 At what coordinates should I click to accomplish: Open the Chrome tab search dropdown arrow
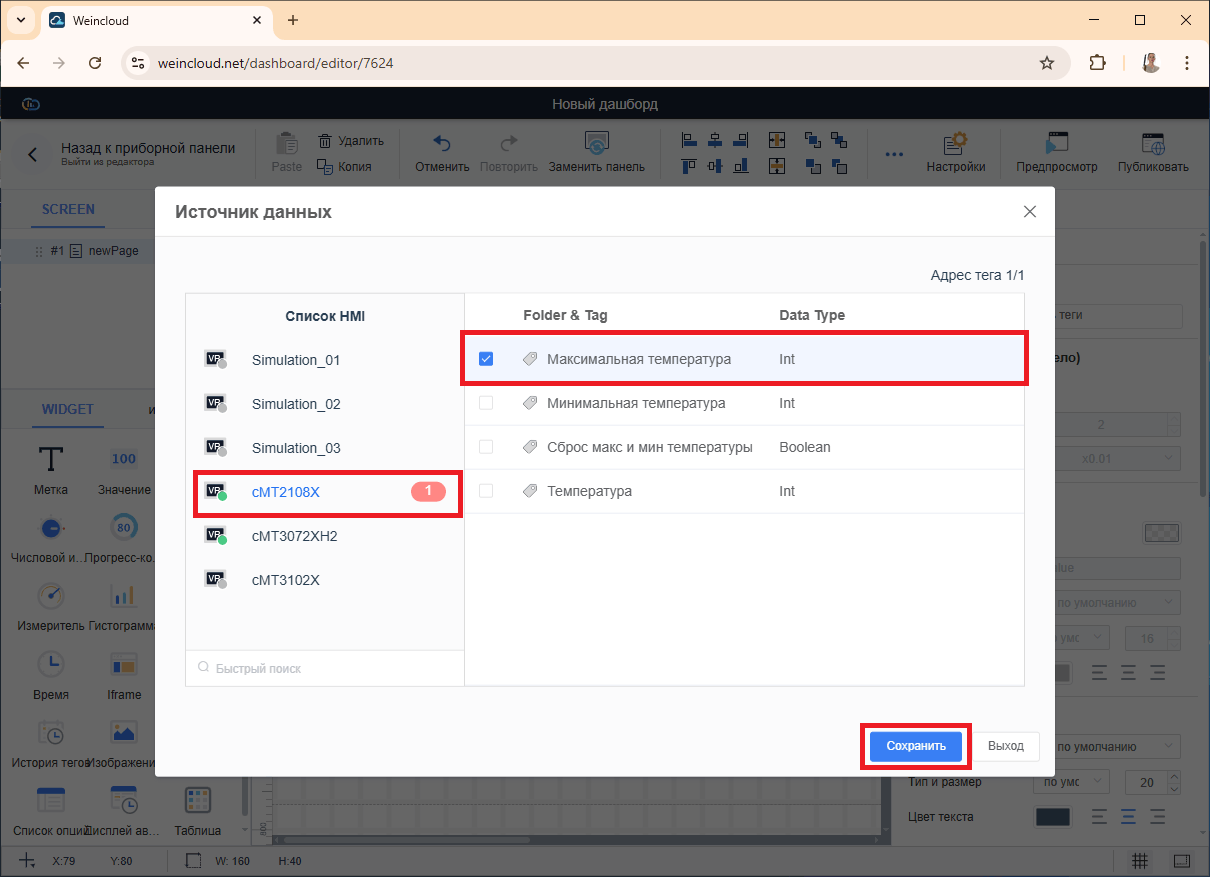[20, 20]
